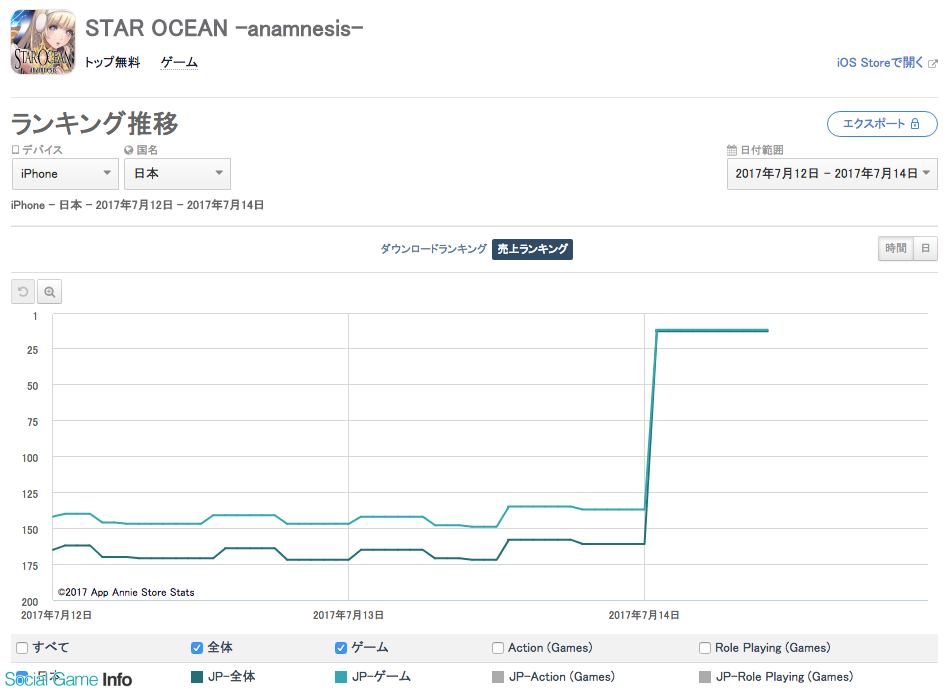This screenshot has width=947, height=692.
Task: Click the STAR OCEAN -anamnesis- title
Action: [224, 28]
